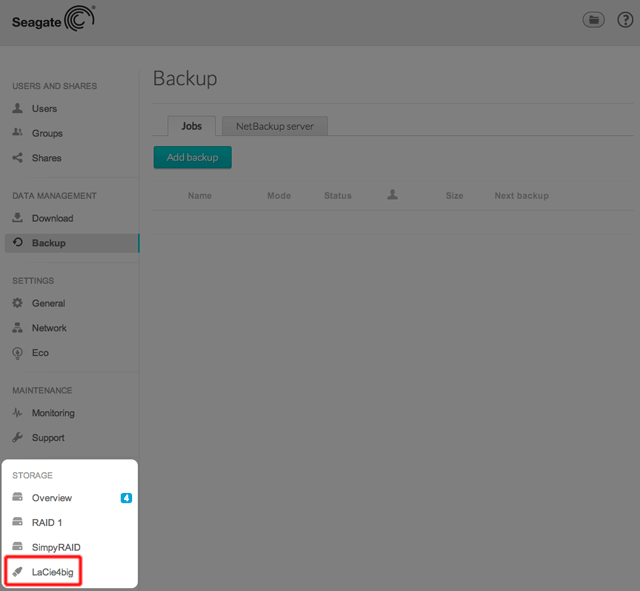640x591 pixels.
Task: Click the LaCie4big USB drive icon
Action: click(x=18, y=572)
